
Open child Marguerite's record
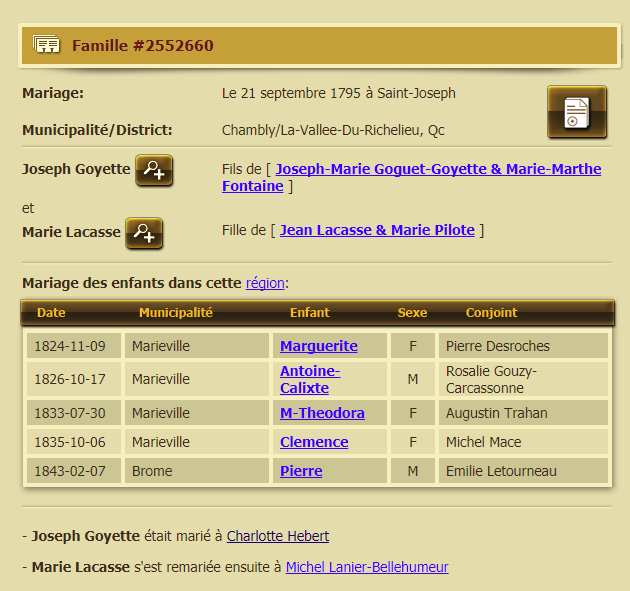tap(318, 346)
